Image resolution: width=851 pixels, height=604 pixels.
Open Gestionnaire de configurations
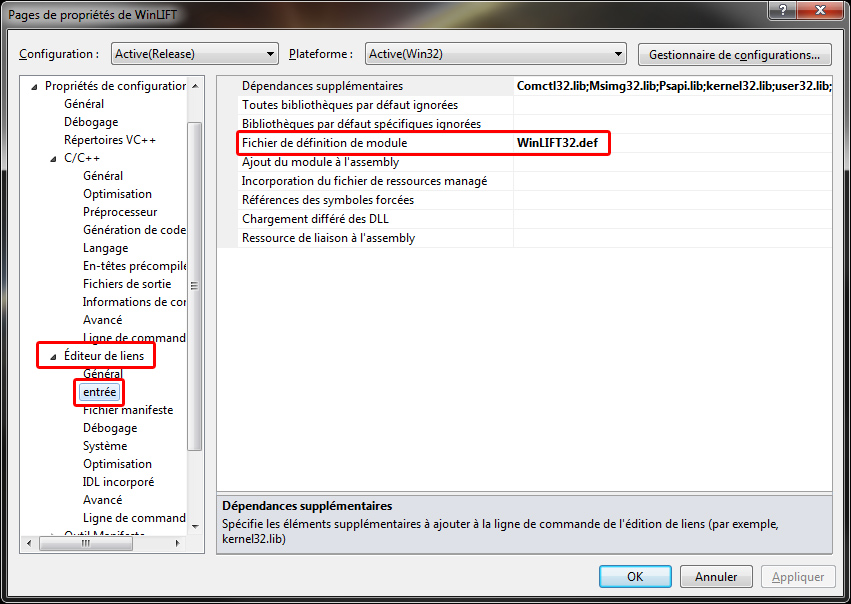point(734,54)
